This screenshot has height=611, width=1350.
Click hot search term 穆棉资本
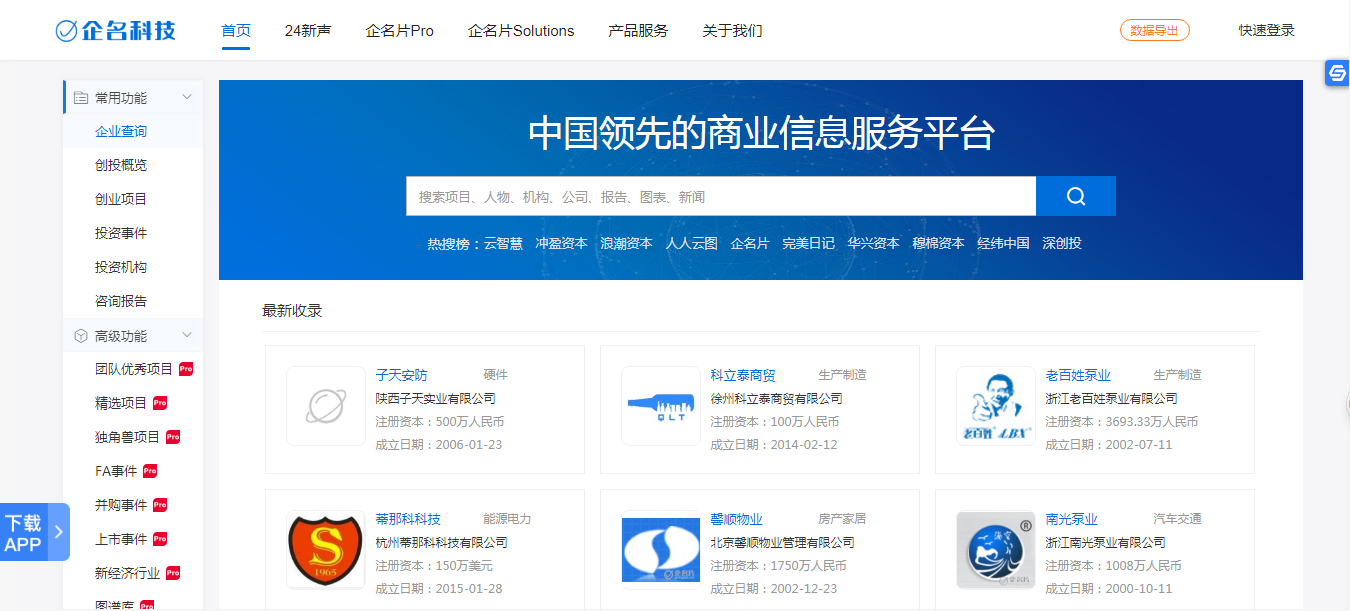pos(938,243)
